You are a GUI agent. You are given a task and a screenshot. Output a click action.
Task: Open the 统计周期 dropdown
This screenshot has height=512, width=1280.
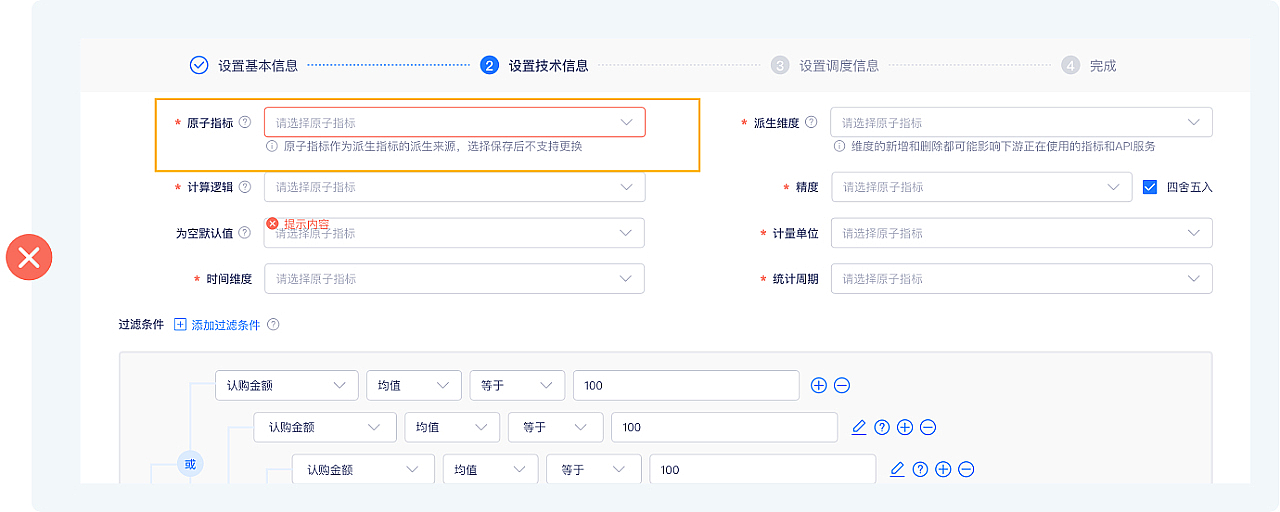point(1021,279)
